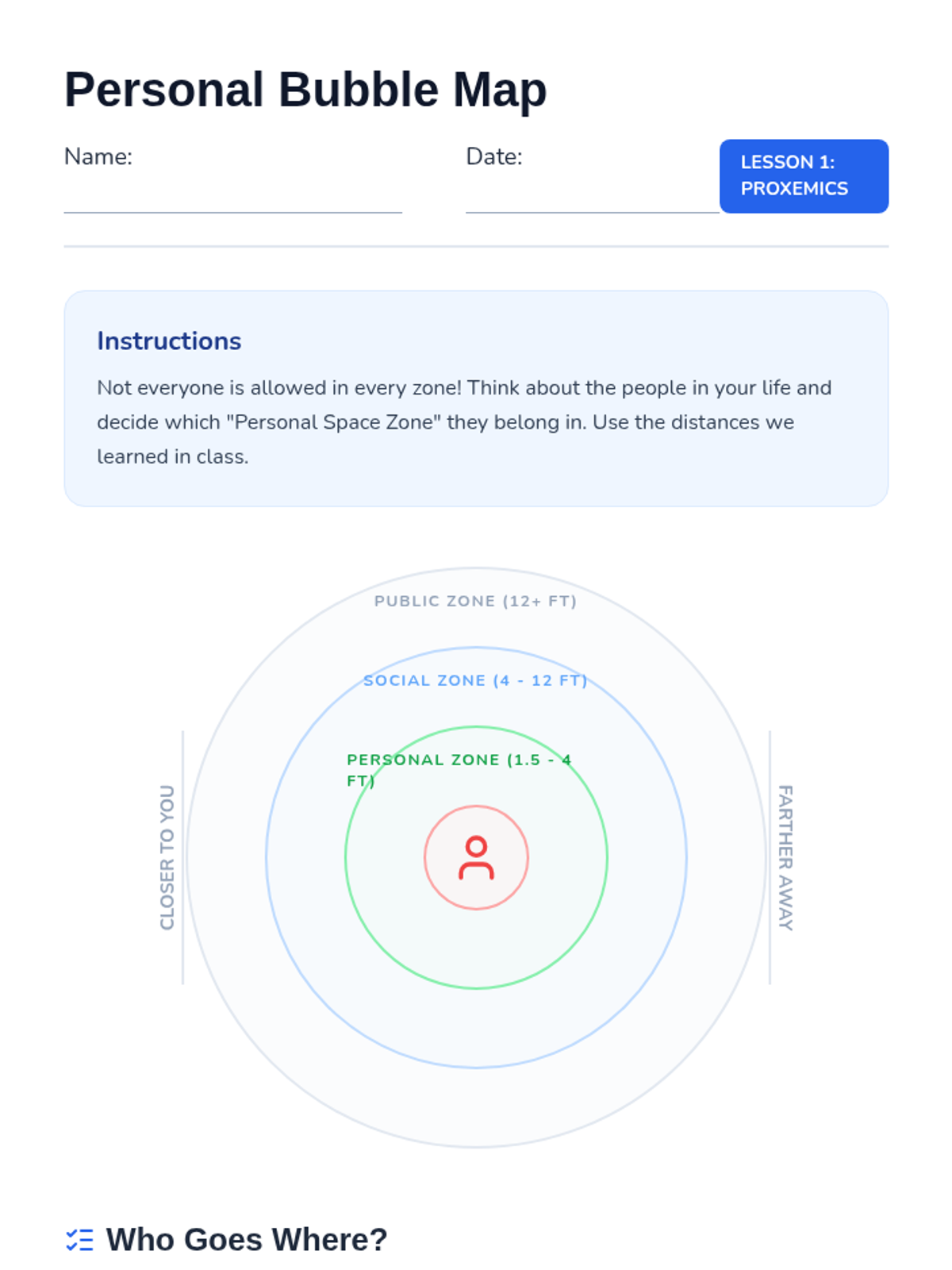Click the Who Goes Where? heading
This screenshot has height=1270, width=952.
click(x=247, y=1239)
